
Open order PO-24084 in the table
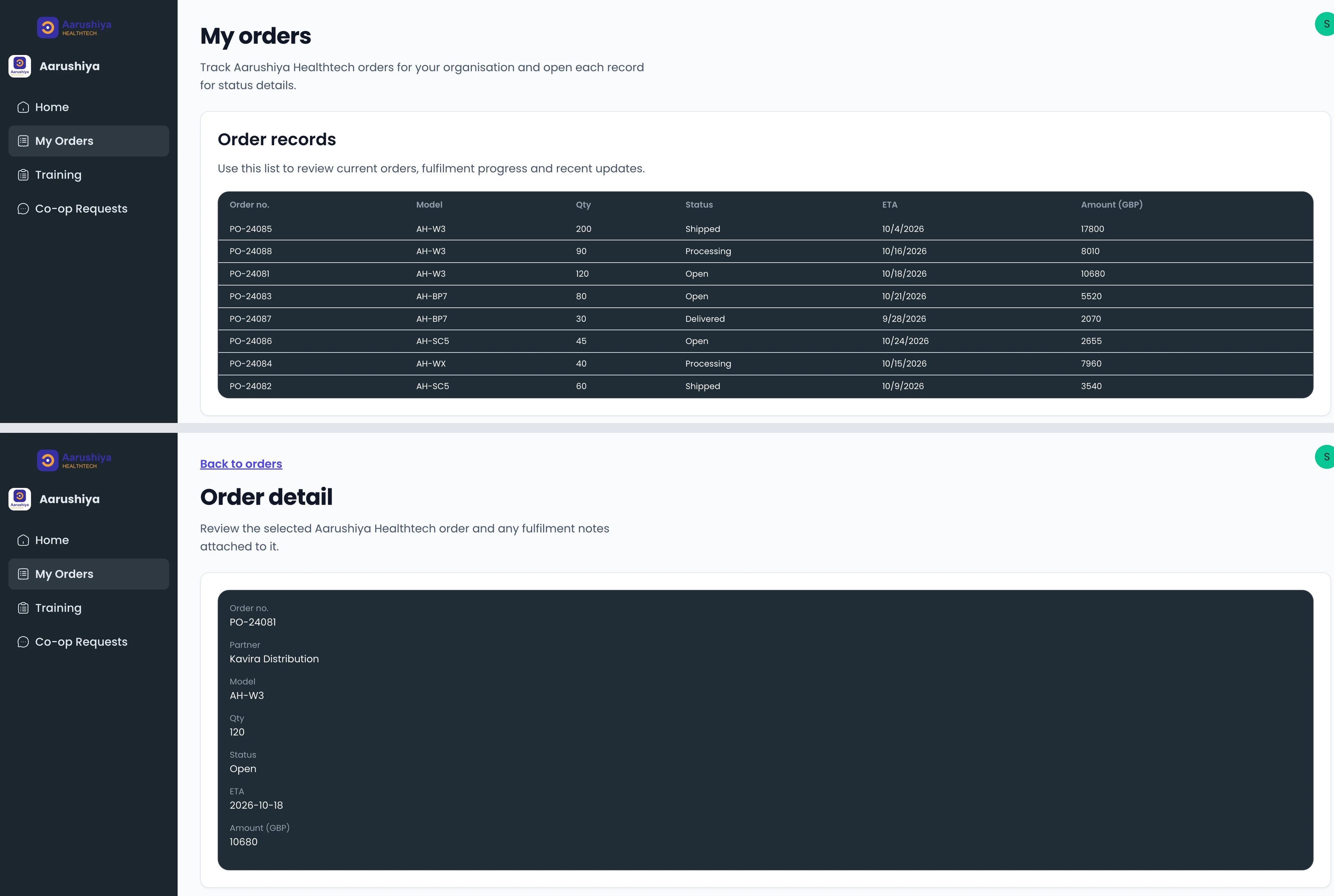click(765, 364)
